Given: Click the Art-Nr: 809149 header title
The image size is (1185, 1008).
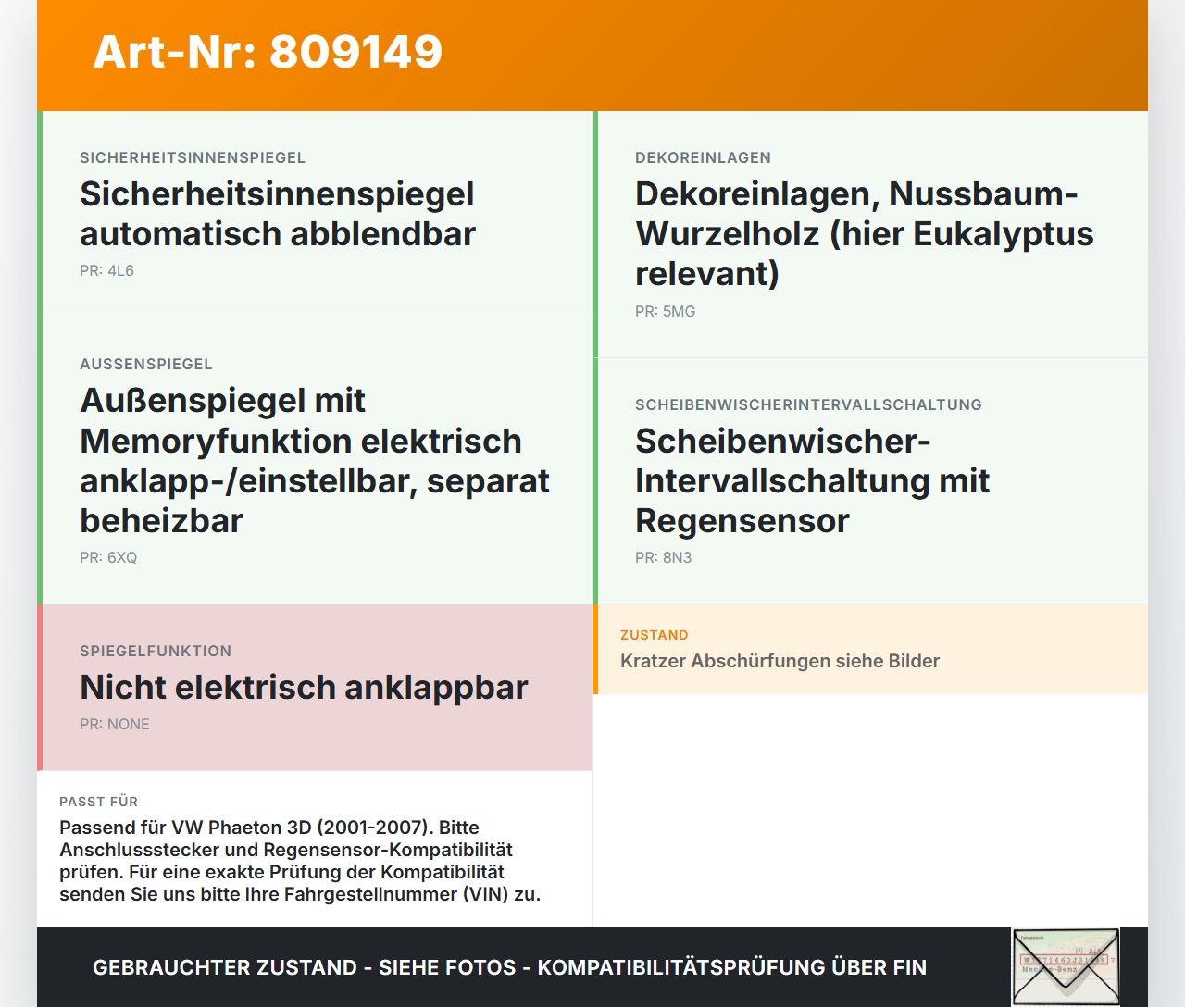Looking at the screenshot, I should click(x=268, y=52).
